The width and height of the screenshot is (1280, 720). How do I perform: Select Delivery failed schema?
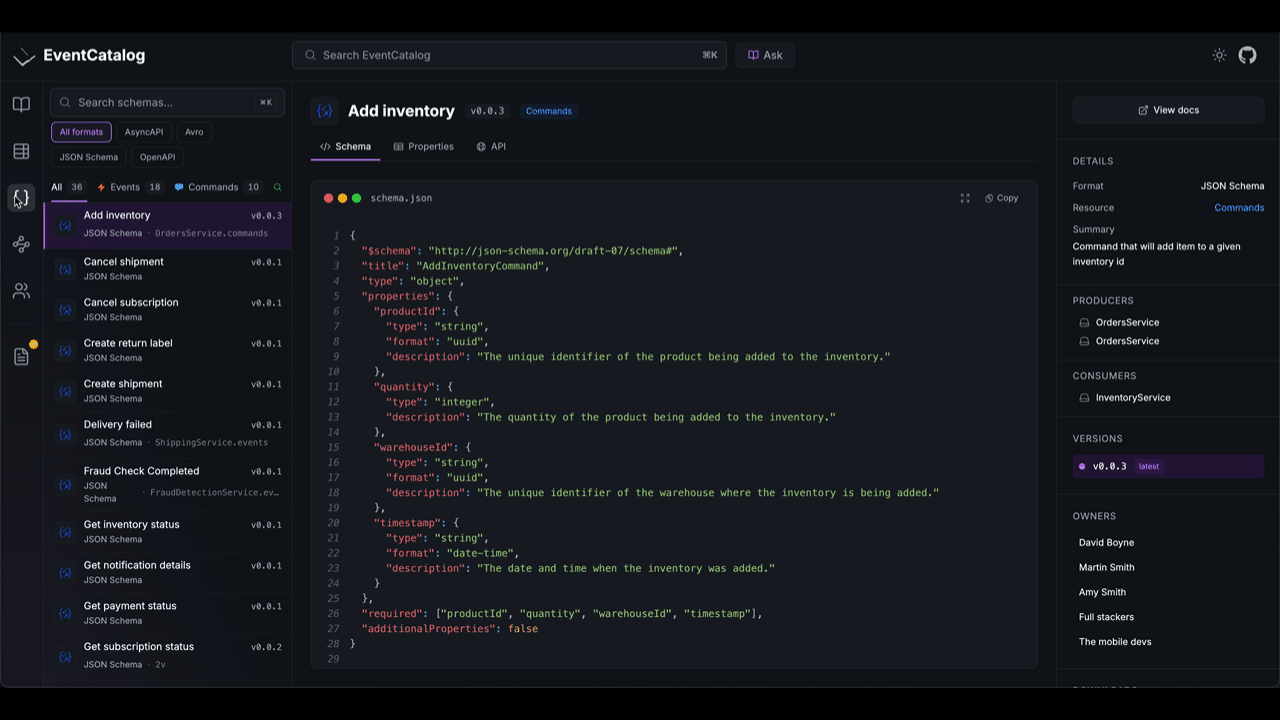point(168,433)
